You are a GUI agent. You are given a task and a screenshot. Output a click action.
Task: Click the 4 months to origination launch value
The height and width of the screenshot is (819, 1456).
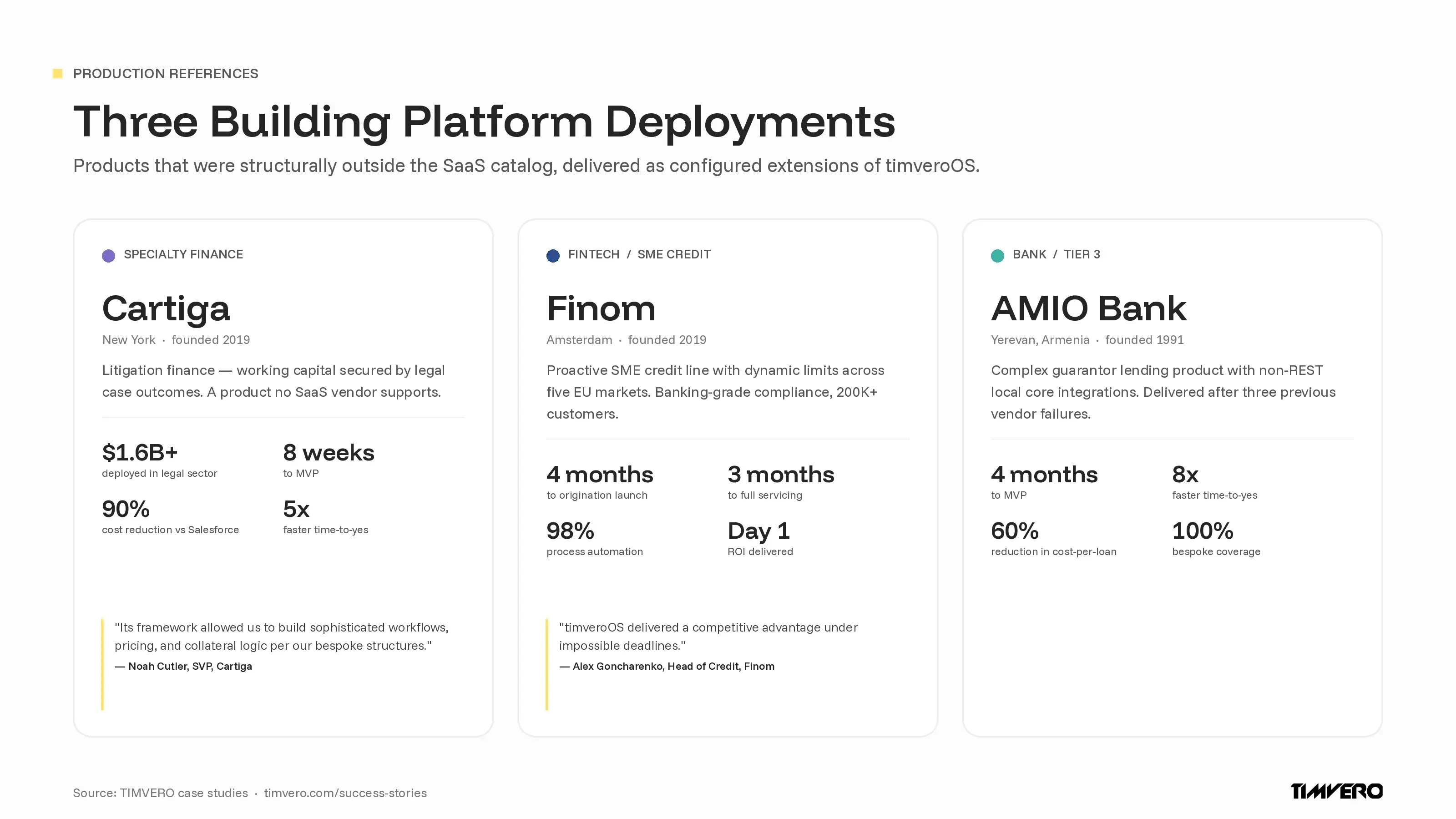point(600,475)
